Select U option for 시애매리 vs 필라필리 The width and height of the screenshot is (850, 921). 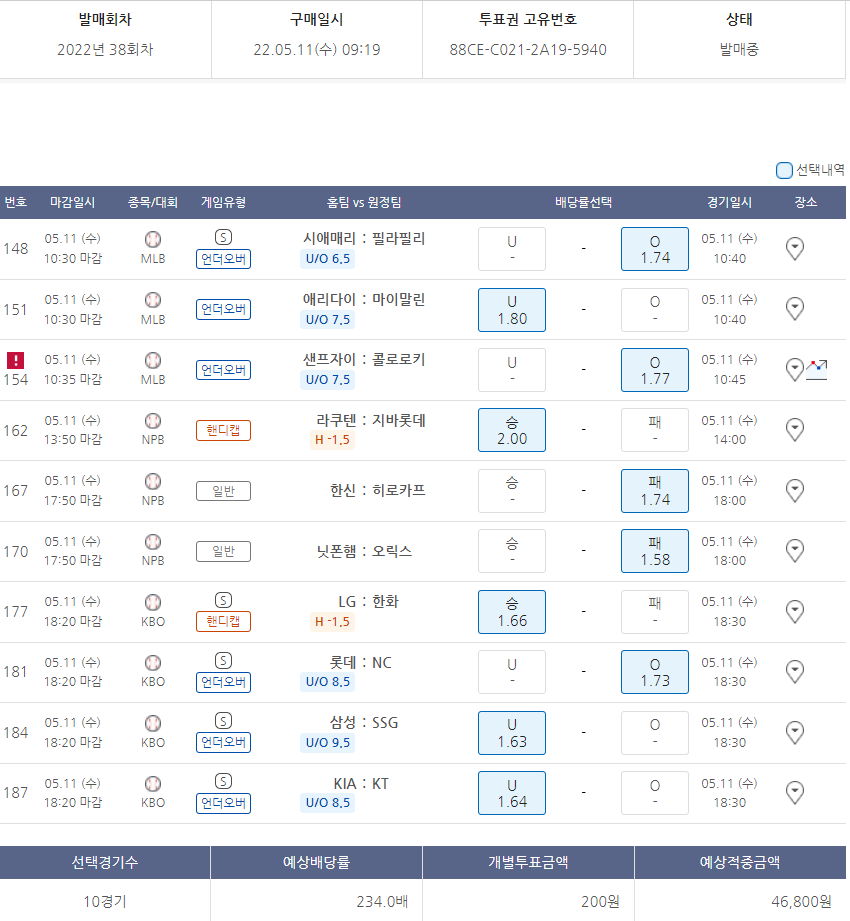click(512, 249)
